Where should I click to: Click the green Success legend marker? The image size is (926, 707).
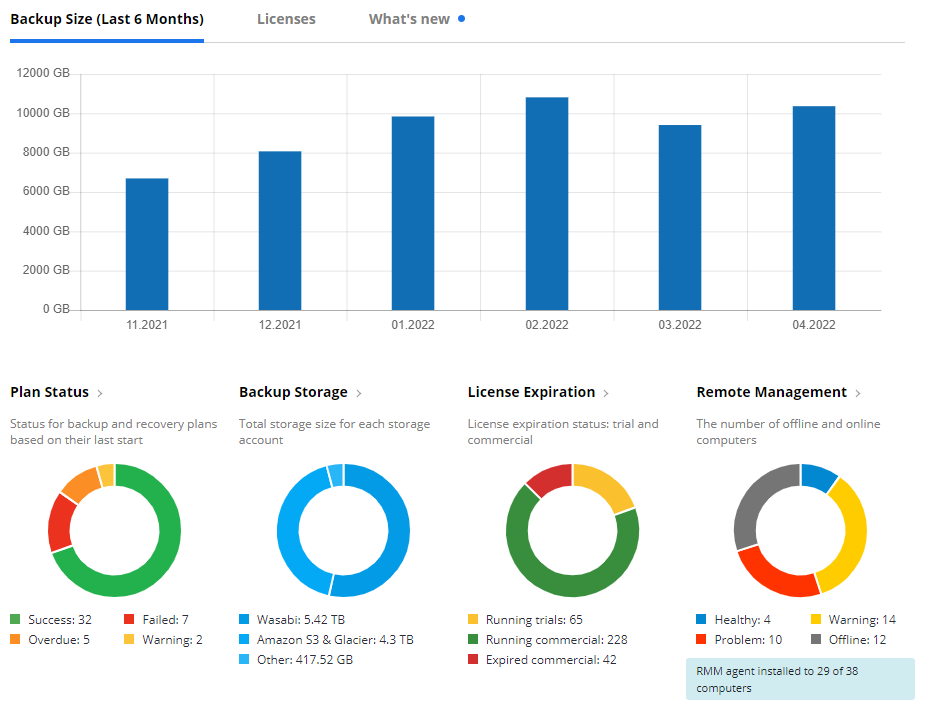tap(13, 619)
